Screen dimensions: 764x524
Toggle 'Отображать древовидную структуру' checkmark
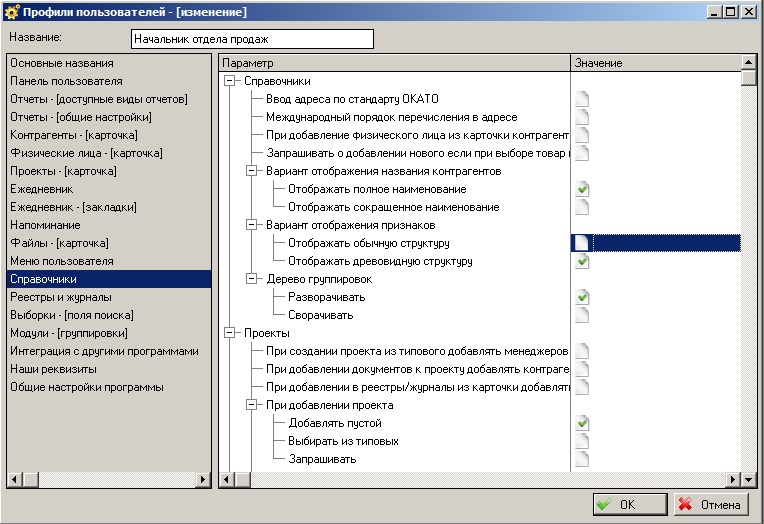[x=582, y=261]
